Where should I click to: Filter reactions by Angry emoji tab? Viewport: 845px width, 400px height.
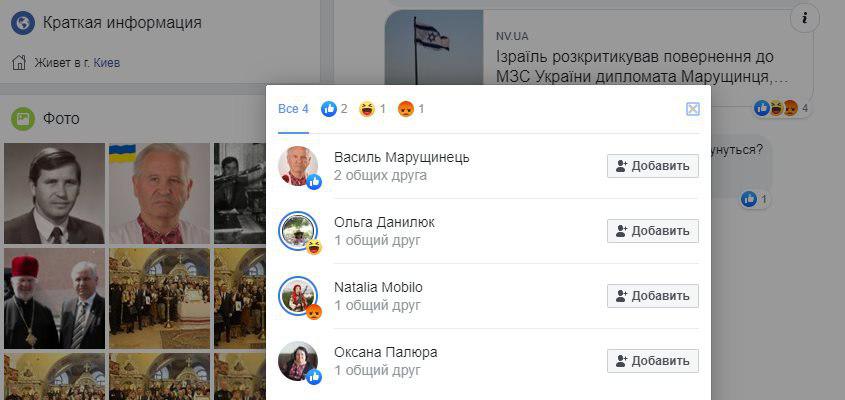pyautogui.click(x=411, y=109)
